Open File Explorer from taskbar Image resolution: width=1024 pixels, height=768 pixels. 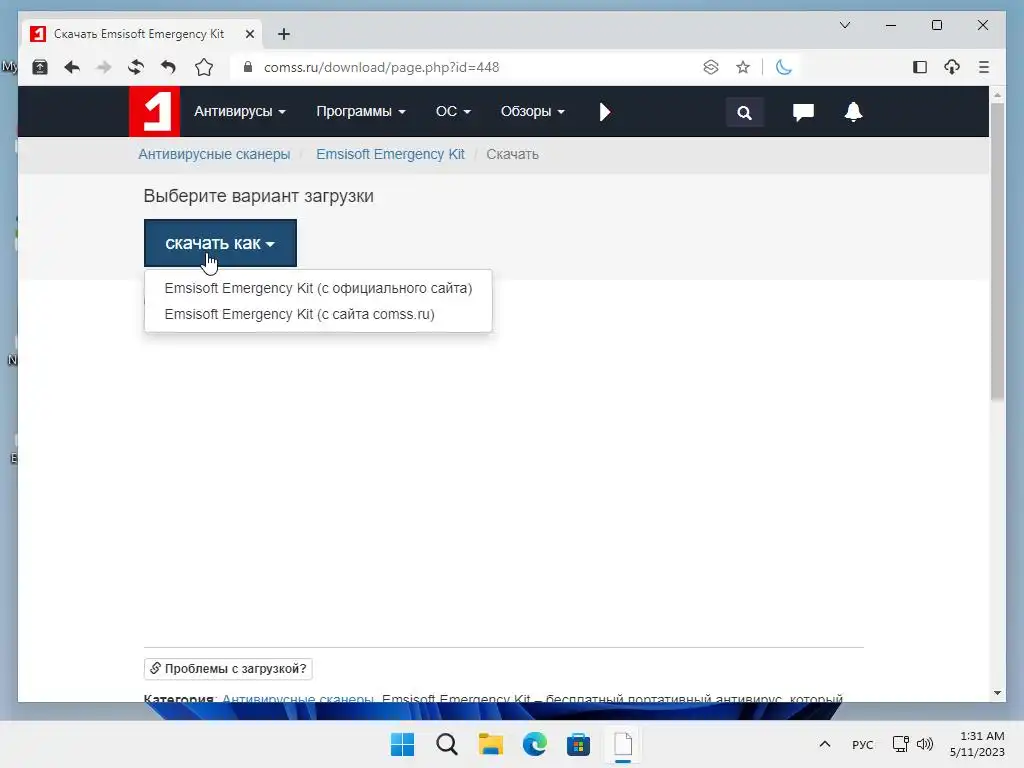490,744
